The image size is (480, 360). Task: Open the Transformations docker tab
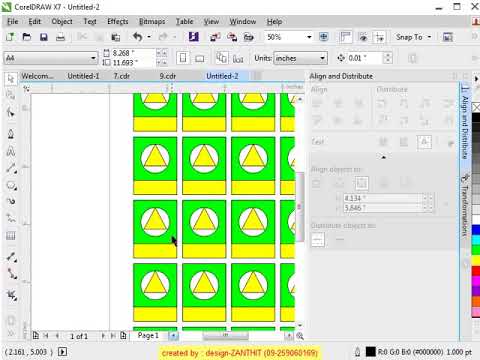click(465, 205)
